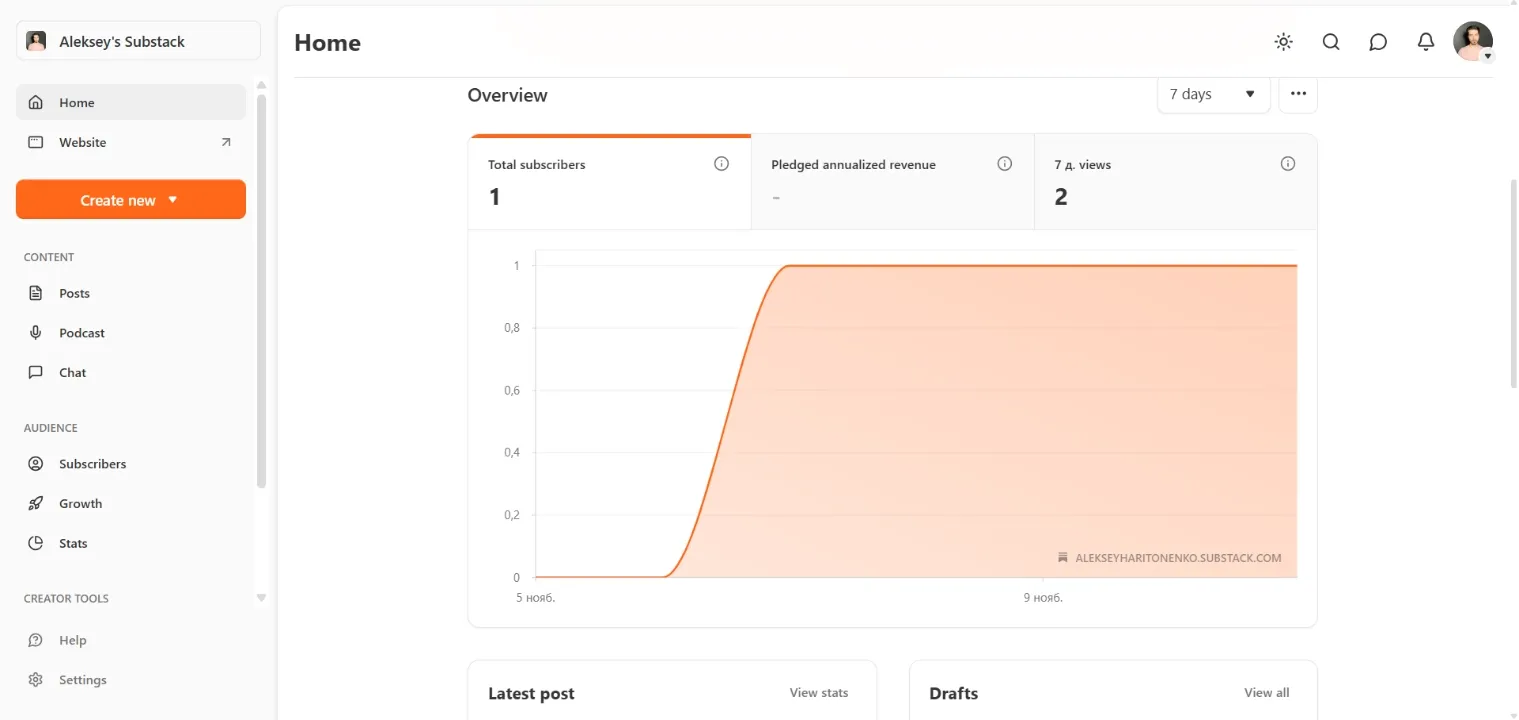This screenshot has height=720, width=1519.
Task: Click View stats link for latest post
Action: (819, 692)
